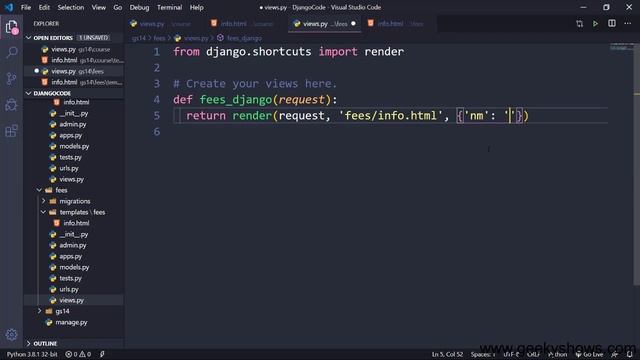
Task: Switch to the info.html fees tab
Action: tap(398, 24)
